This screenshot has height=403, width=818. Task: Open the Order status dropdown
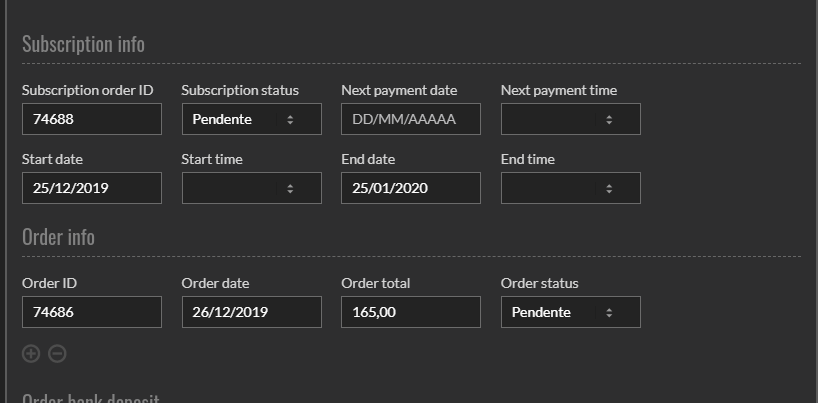pyautogui.click(x=570, y=312)
